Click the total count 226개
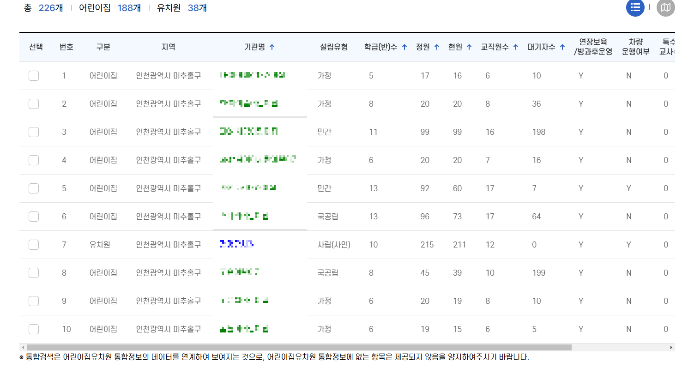The height and width of the screenshot is (368, 700). 50,8
